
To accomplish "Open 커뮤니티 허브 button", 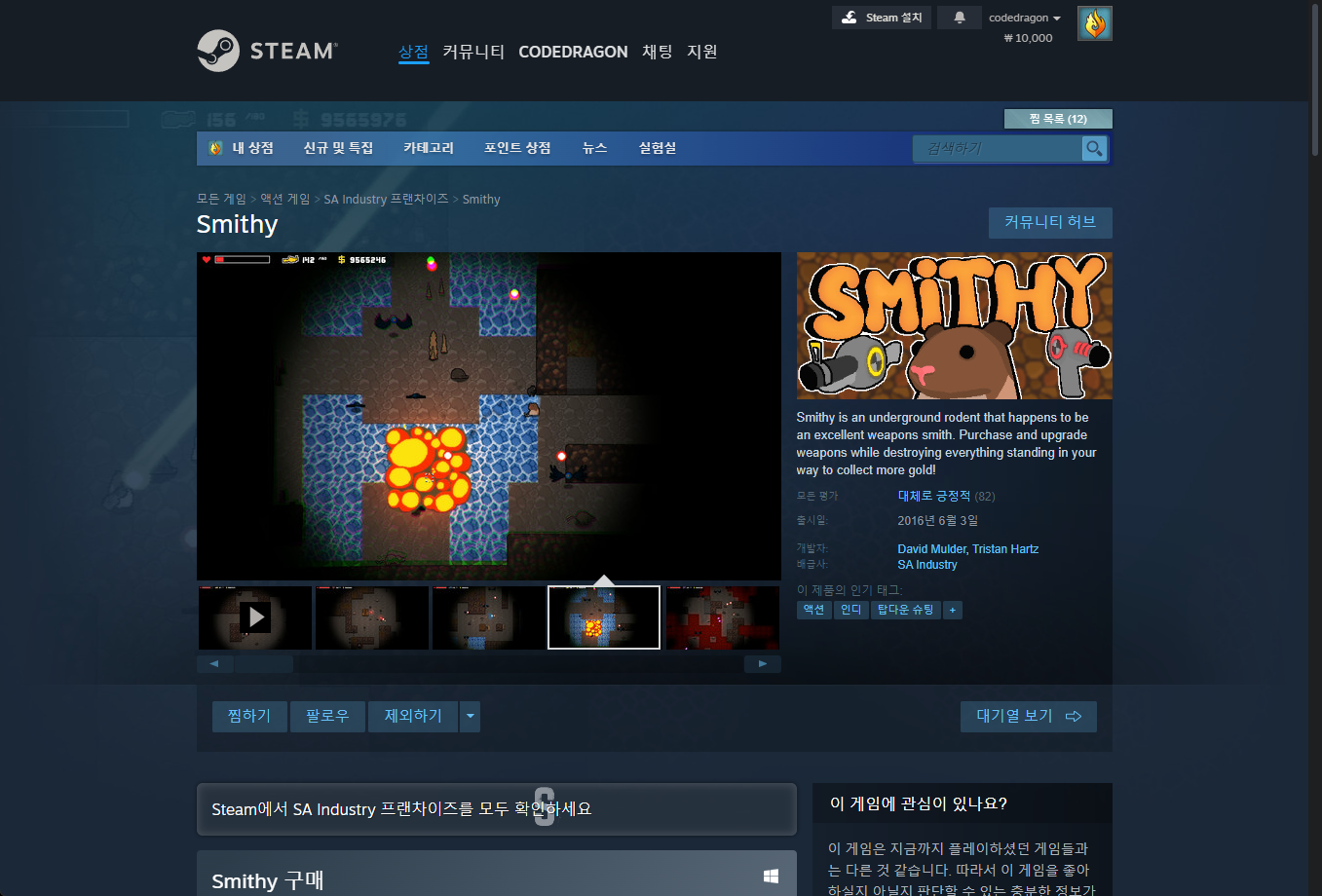I will pyautogui.click(x=1050, y=222).
